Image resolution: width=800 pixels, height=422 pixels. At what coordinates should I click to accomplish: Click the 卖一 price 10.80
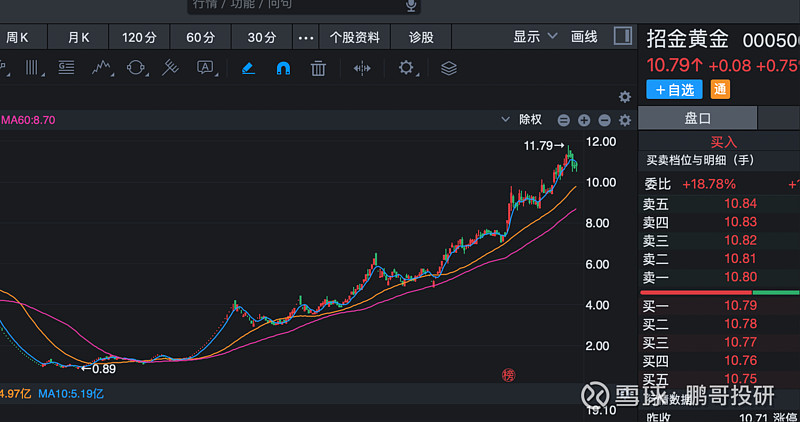pyautogui.click(x=740, y=277)
